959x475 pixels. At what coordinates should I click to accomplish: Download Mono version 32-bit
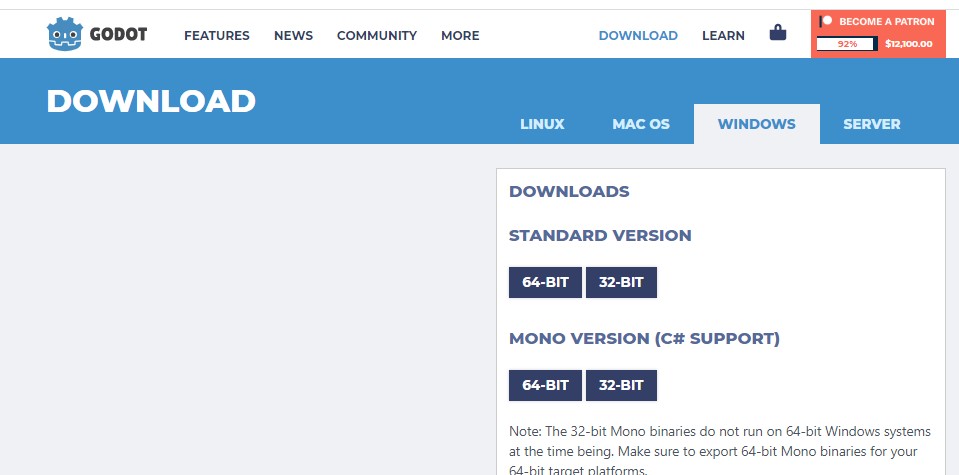(x=621, y=385)
